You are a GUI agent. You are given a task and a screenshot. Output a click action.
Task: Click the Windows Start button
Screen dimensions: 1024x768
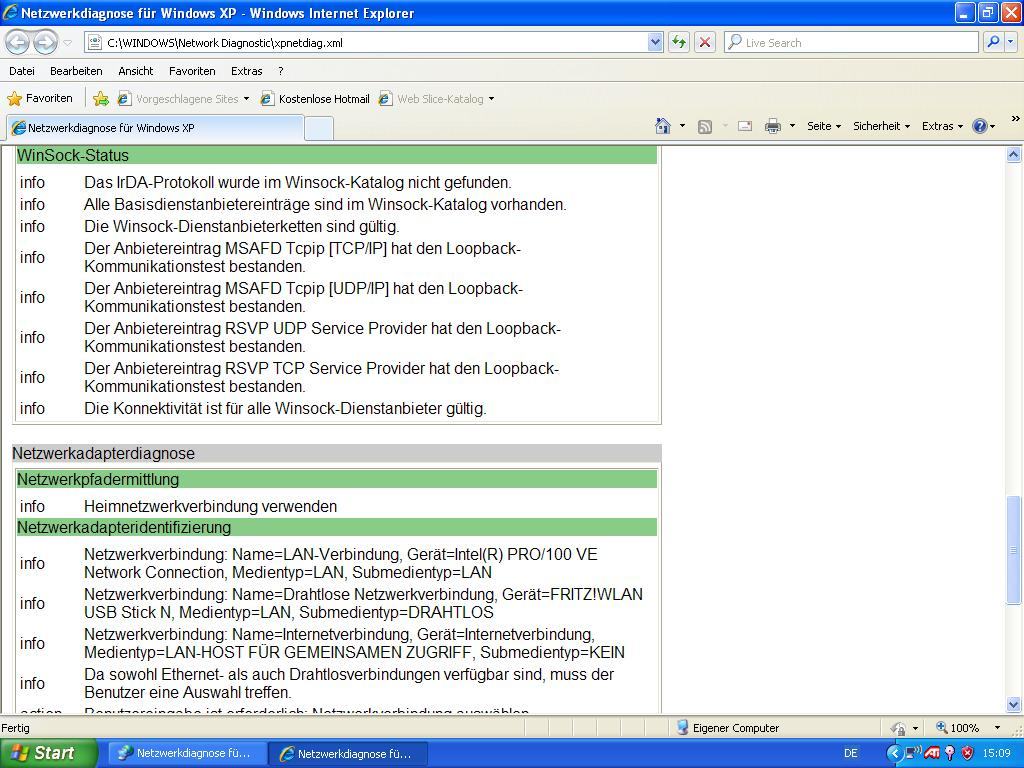(x=47, y=753)
